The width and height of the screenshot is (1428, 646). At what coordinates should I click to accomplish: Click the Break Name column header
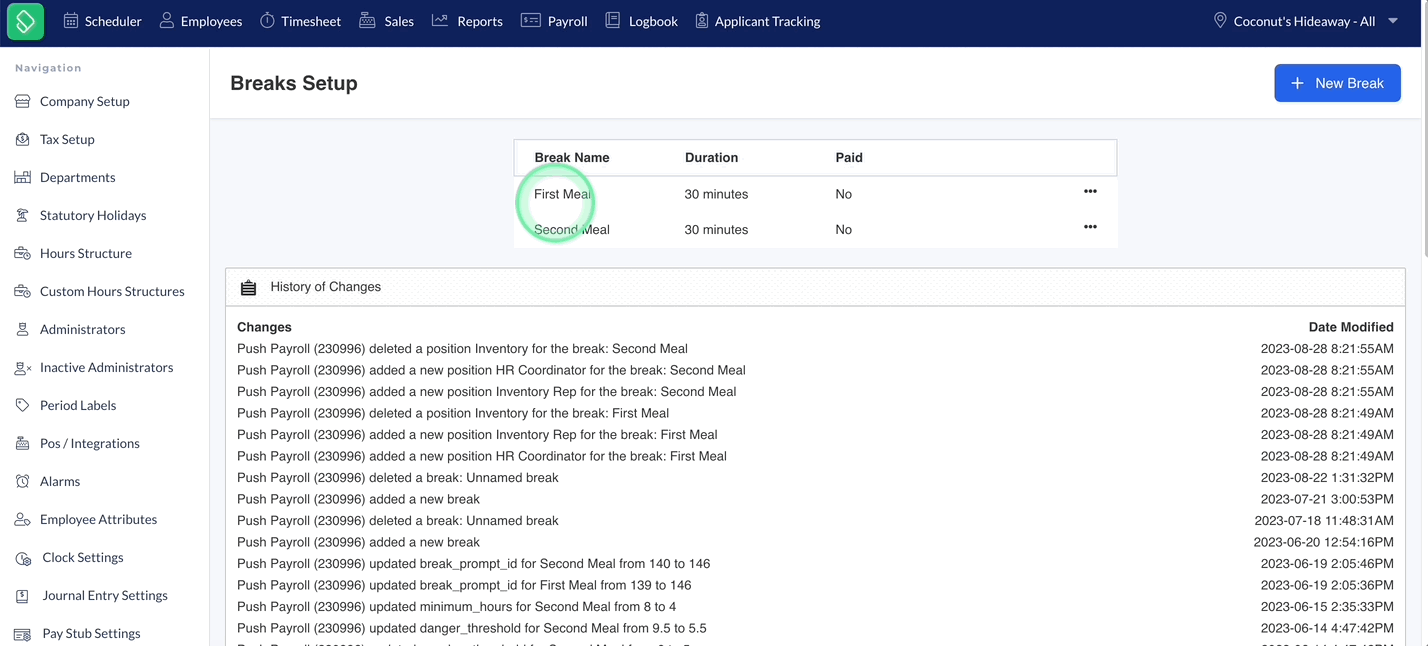click(572, 157)
